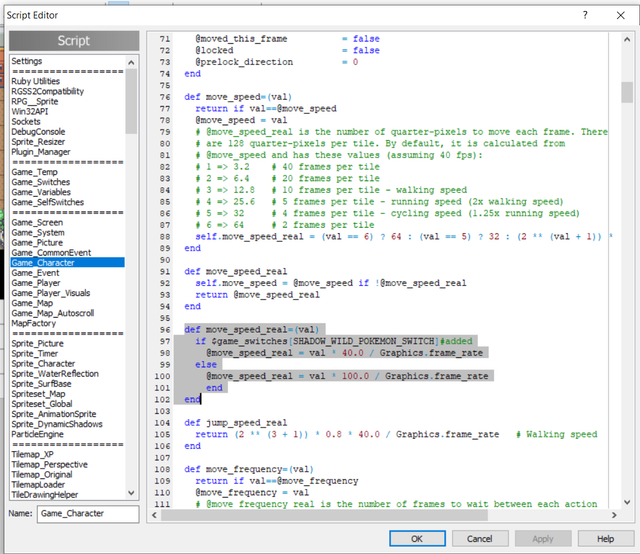The image size is (640, 554).
Task: Click the '@prelock_direction' code line
Action: [x=277, y=62]
